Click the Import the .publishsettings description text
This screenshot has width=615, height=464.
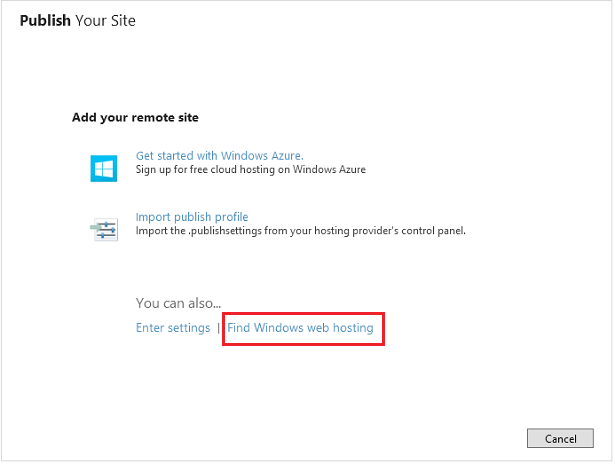301,231
